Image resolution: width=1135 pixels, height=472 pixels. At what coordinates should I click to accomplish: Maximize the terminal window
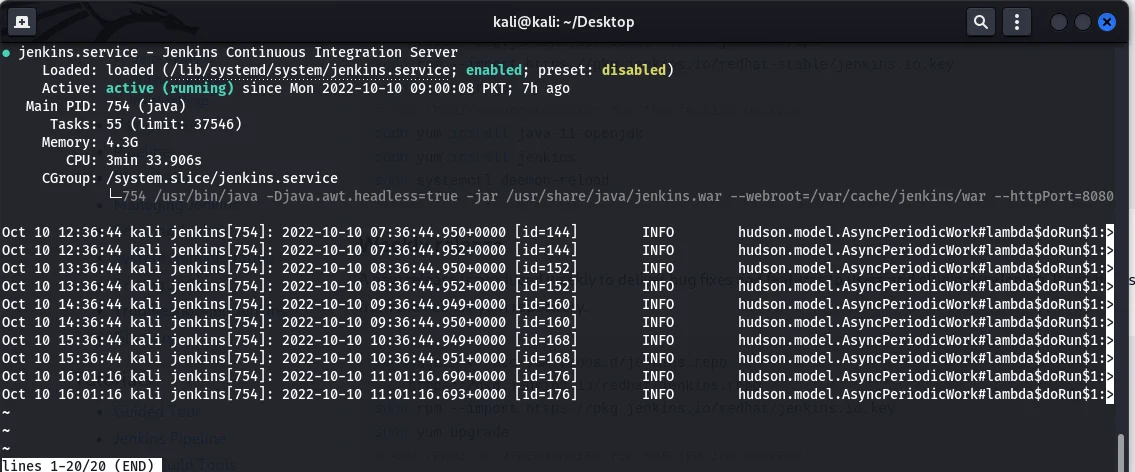point(1083,22)
